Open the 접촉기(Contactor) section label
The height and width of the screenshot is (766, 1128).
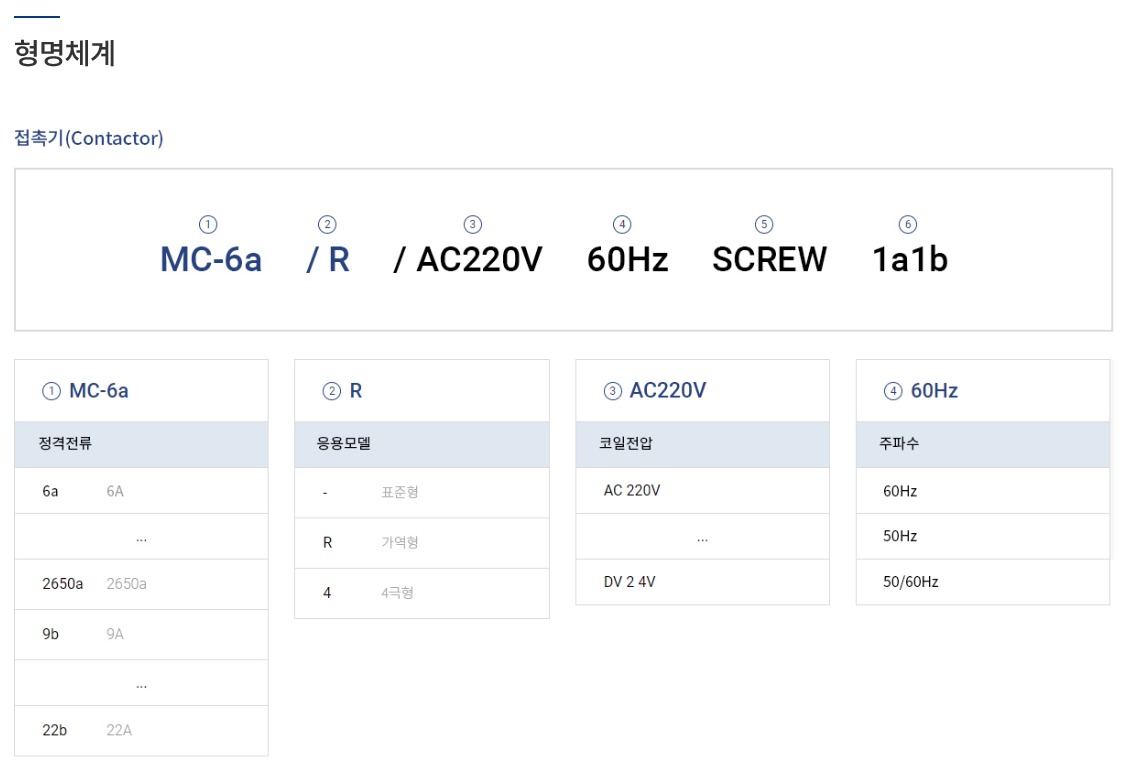point(89,139)
